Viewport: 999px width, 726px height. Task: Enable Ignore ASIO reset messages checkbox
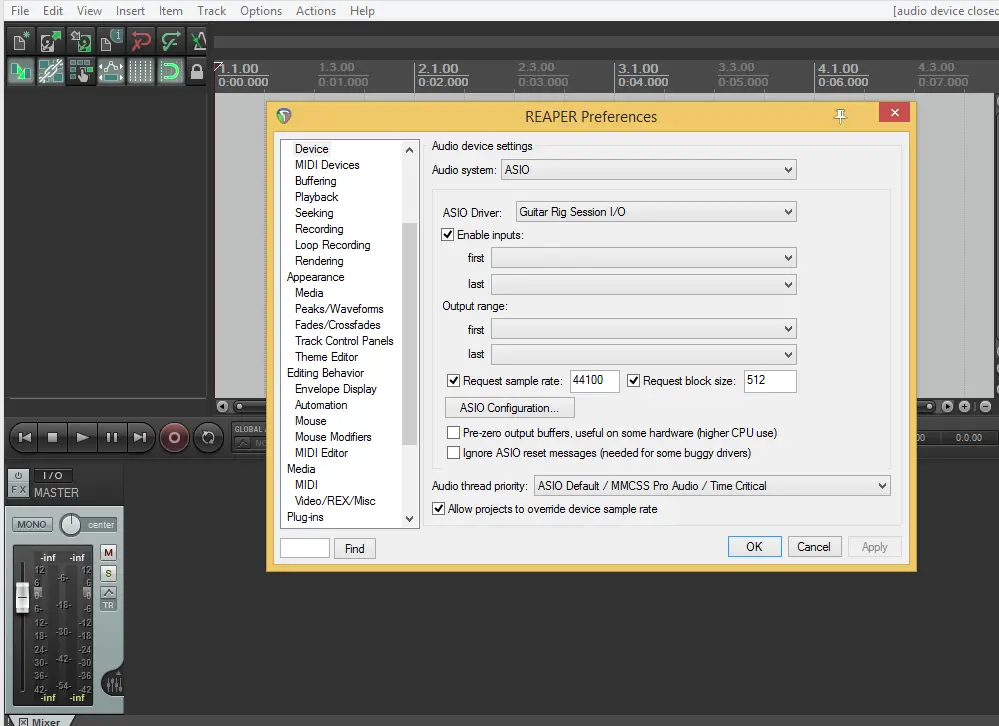tap(454, 453)
